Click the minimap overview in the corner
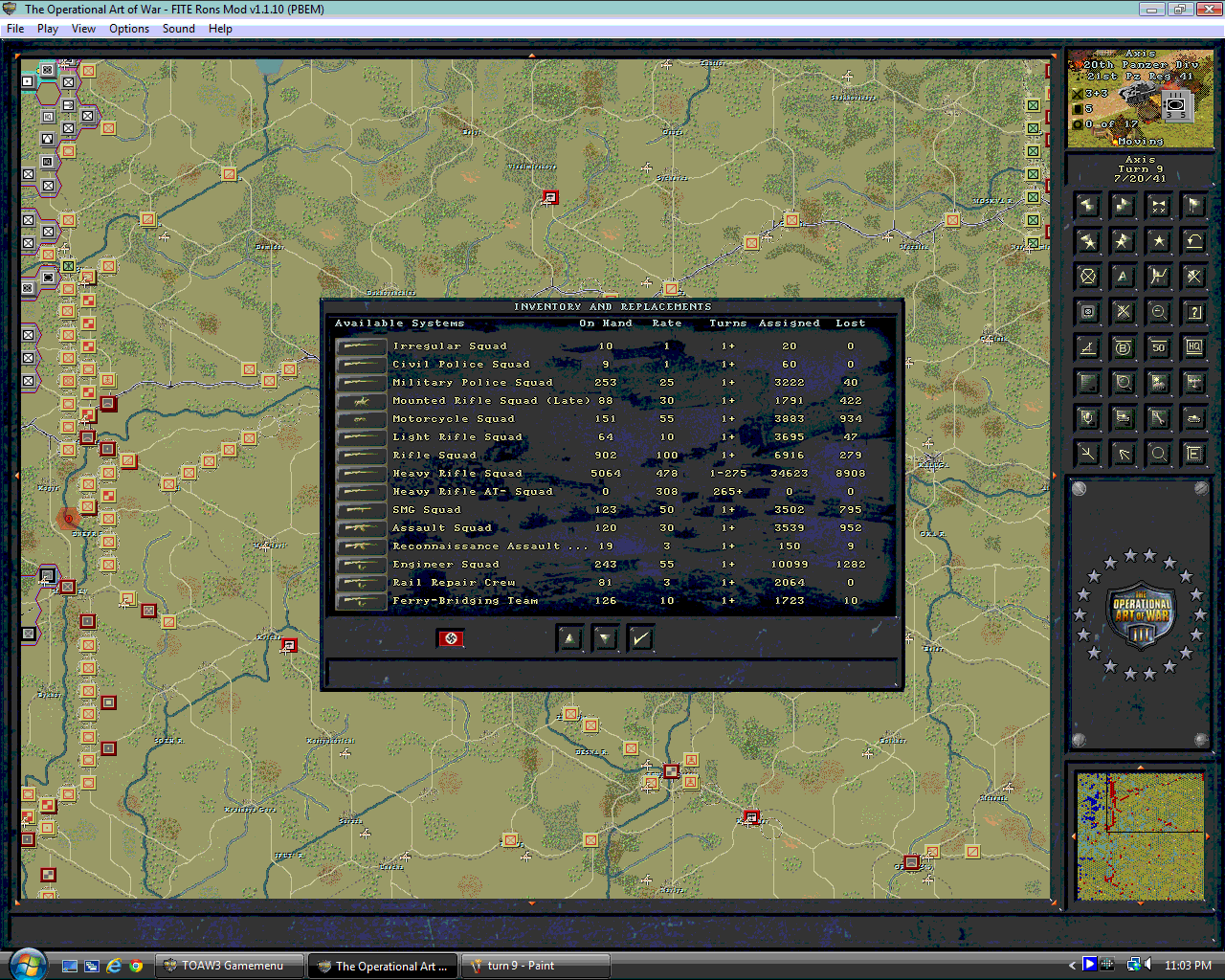Image resolution: width=1225 pixels, height=980 pixels. (1140, 836)
